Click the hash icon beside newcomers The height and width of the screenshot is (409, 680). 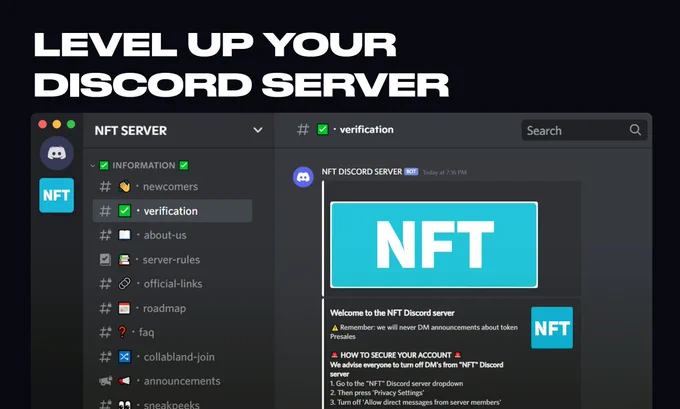[105, 187]
